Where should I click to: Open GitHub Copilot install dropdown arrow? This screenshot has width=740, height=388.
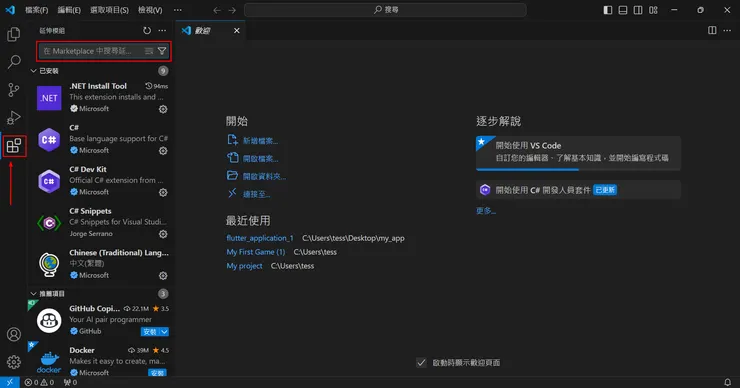pyautogui.click(x=164, y=332)
